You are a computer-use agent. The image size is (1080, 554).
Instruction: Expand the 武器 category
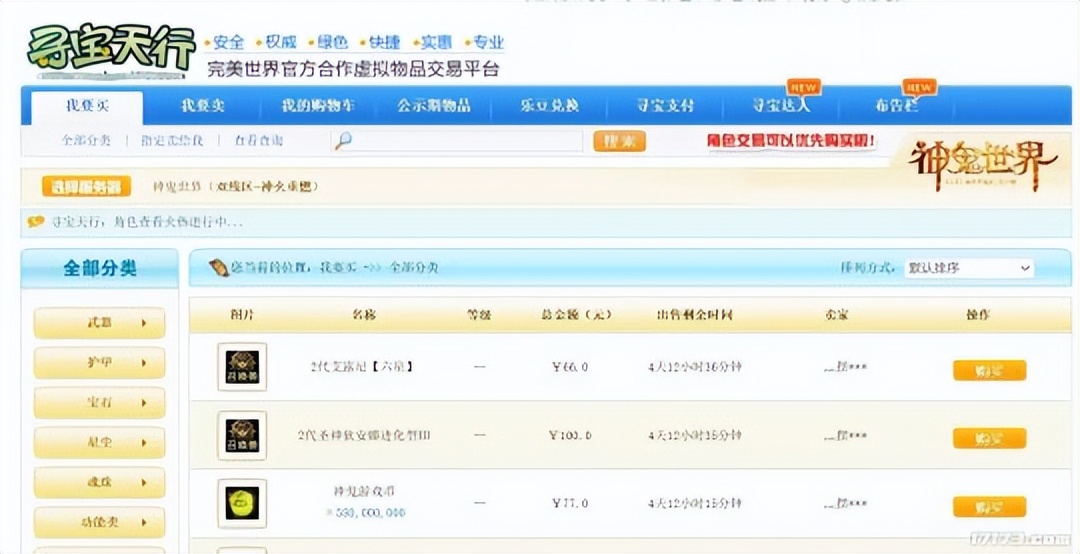point(99,322)
